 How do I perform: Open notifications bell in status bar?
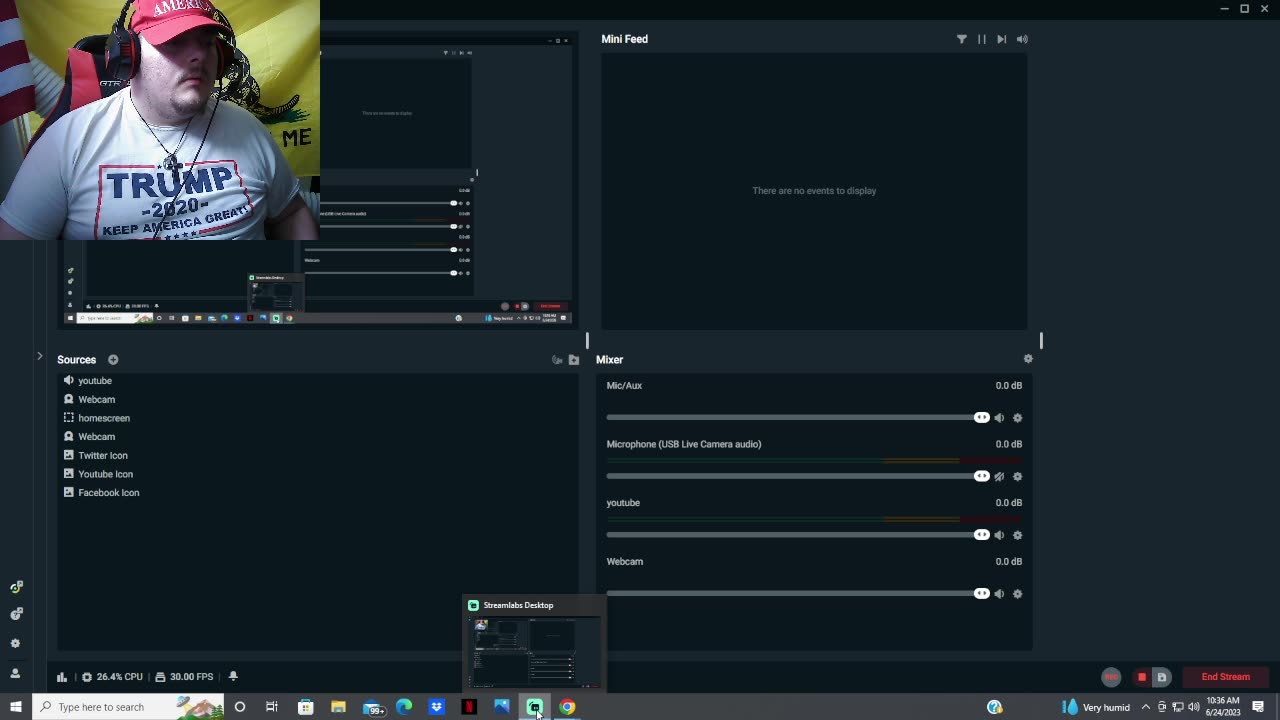233,677
